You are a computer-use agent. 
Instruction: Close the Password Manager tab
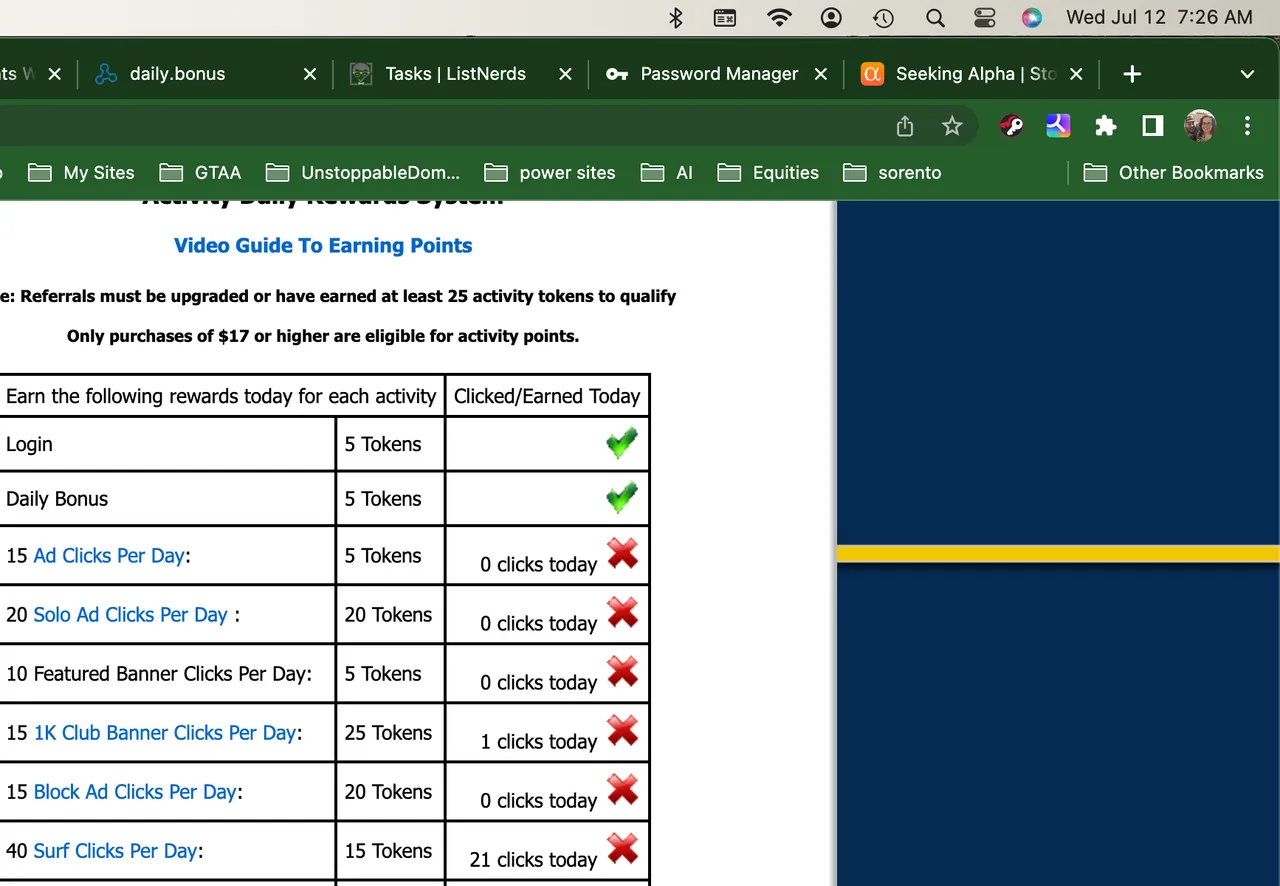pyautogui.click(x=821, y=74)
